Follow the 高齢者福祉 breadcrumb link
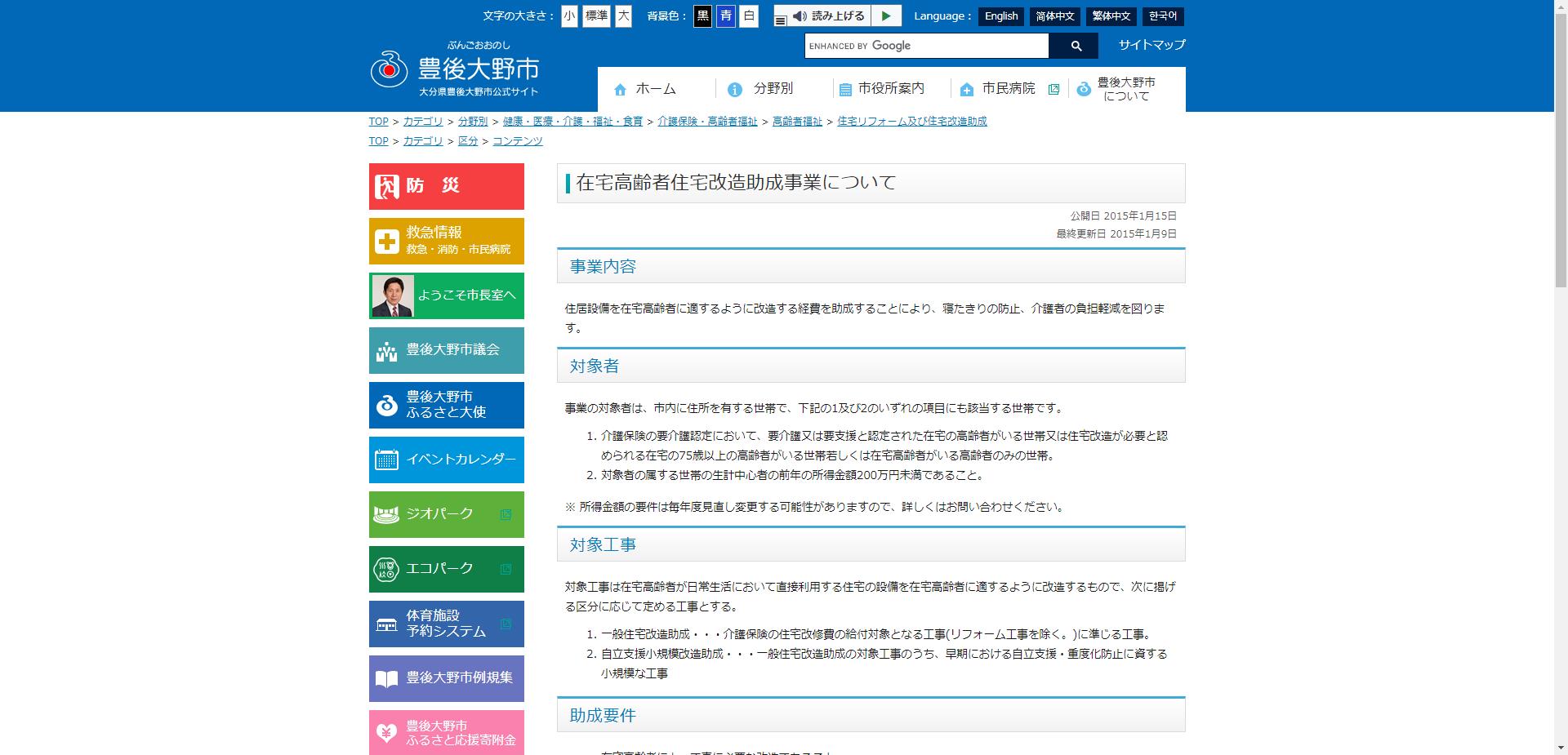 pos(796,120)
